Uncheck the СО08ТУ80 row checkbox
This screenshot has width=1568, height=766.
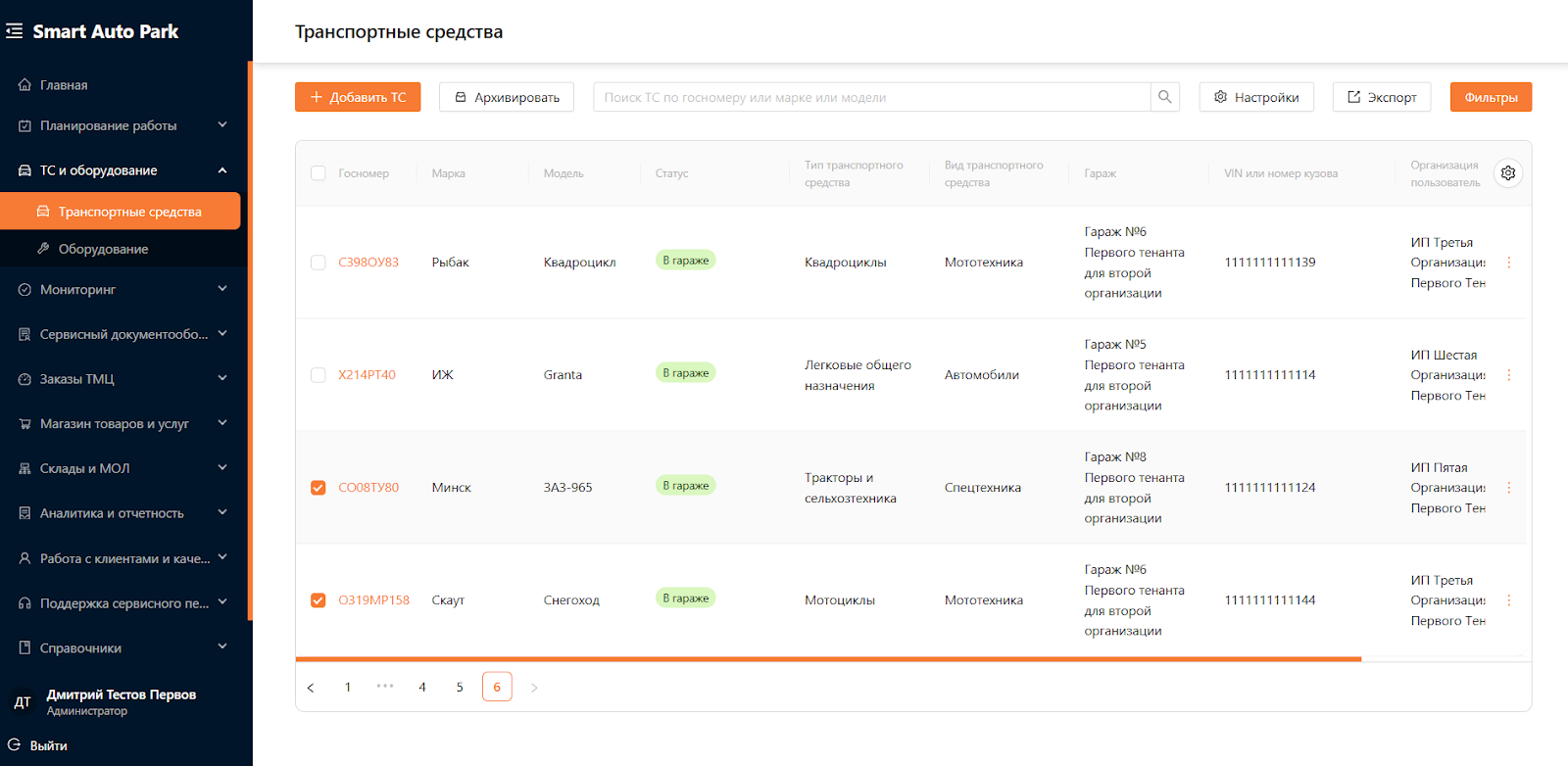[x=318, y=488]
